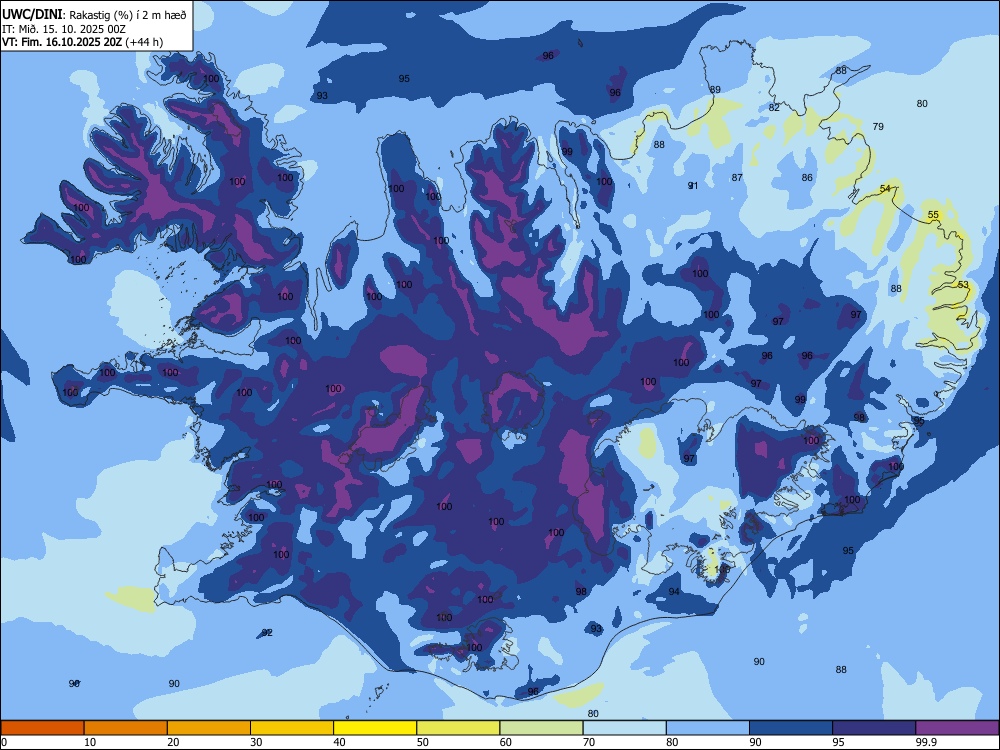The height and width of the screenshot is (750, 1000).
Task: Click the 'VT: Fim. 16.10.2025 20Z (+44 h)' line
Action: pos(82,42)
